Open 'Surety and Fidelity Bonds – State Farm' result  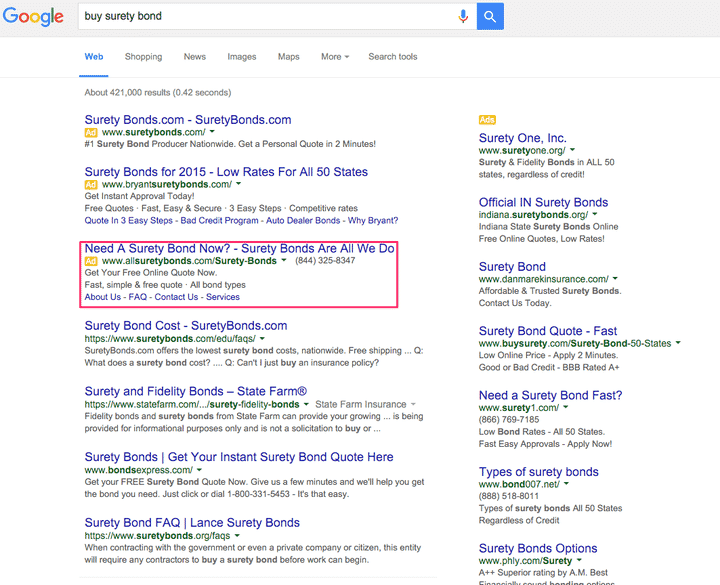pos(196,391)
